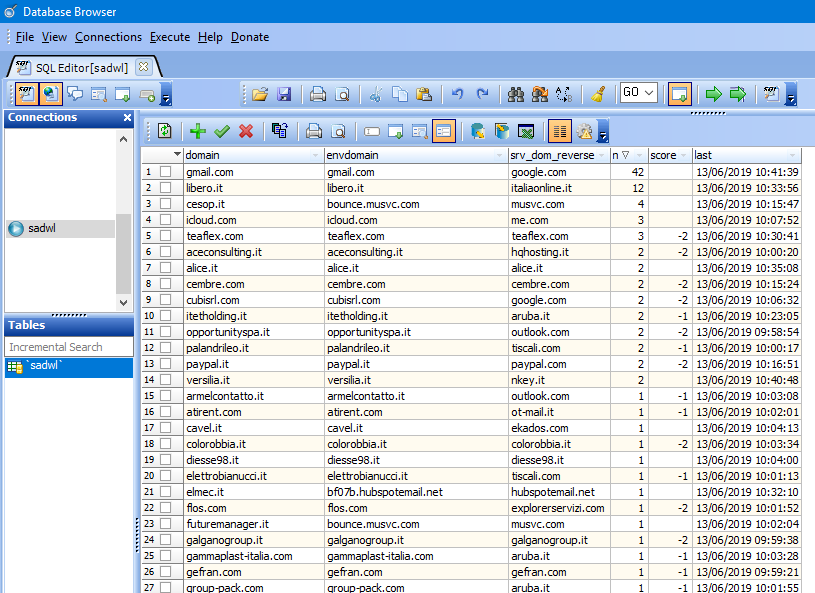Save with the floppy disk icon
Viewport: 815px width, 593px height.
(x=284, y=94)
